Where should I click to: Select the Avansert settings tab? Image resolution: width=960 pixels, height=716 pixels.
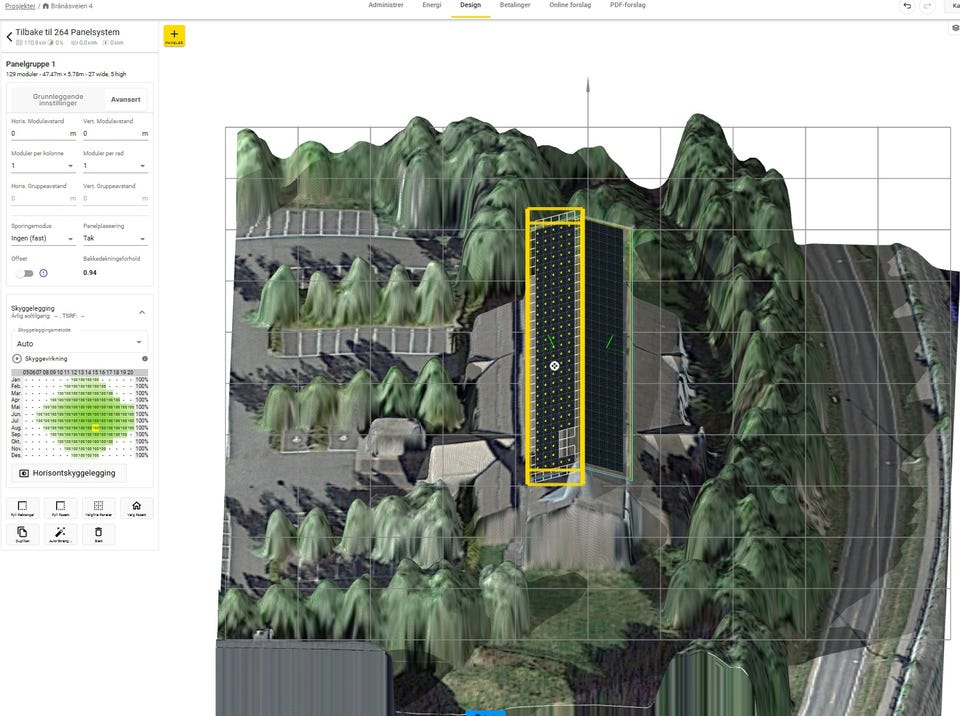(125, 99)
